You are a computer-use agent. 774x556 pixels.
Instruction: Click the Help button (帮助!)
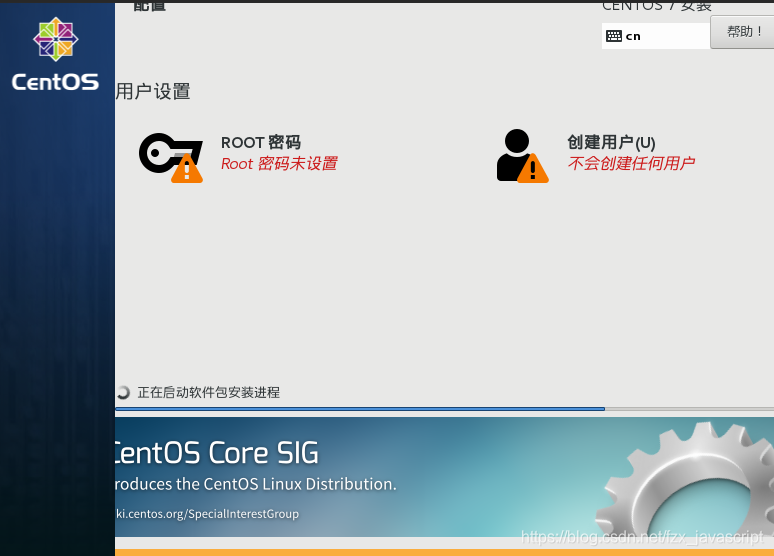(742, 32)
